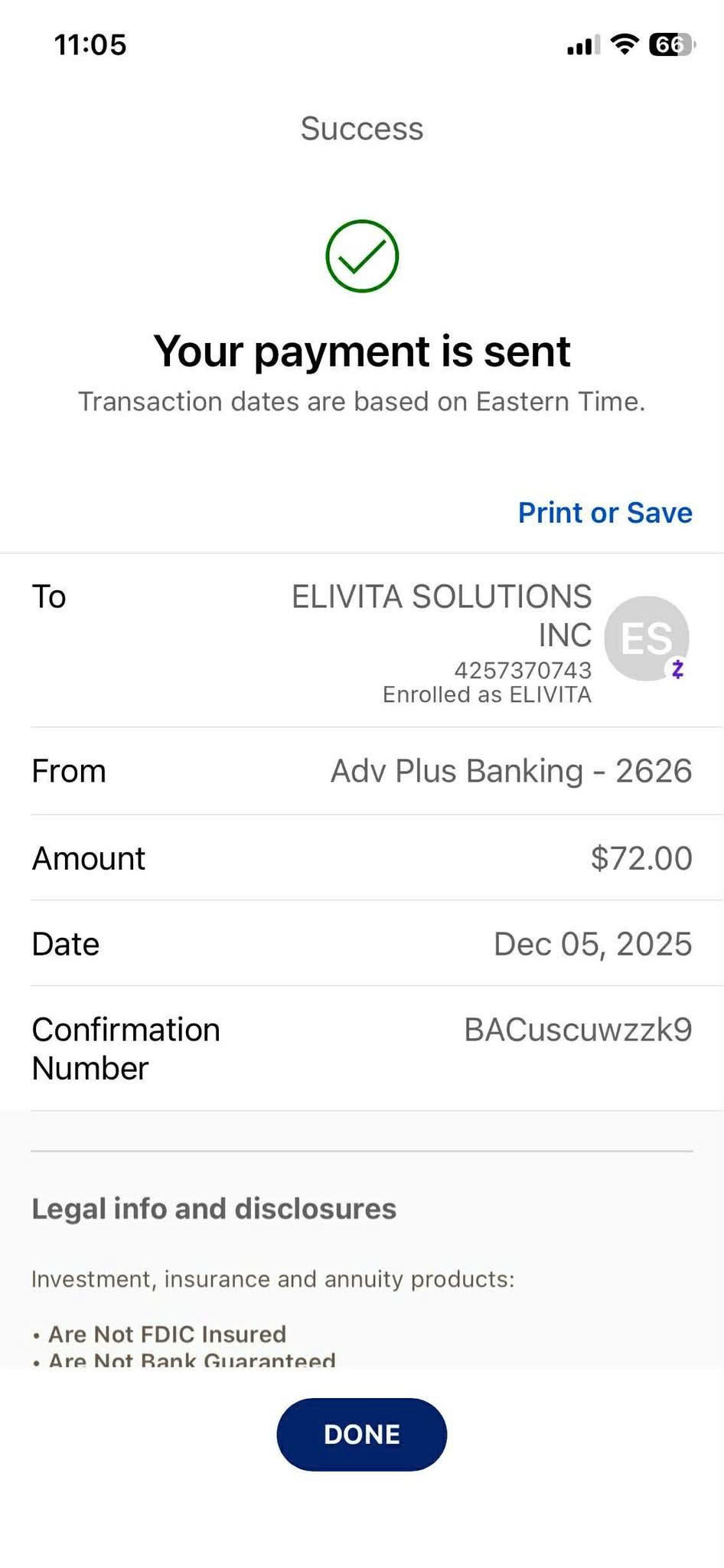724x1568 pixels.
Task: Tap the purple Zelle badge icon
Action: tap(677, 669)
